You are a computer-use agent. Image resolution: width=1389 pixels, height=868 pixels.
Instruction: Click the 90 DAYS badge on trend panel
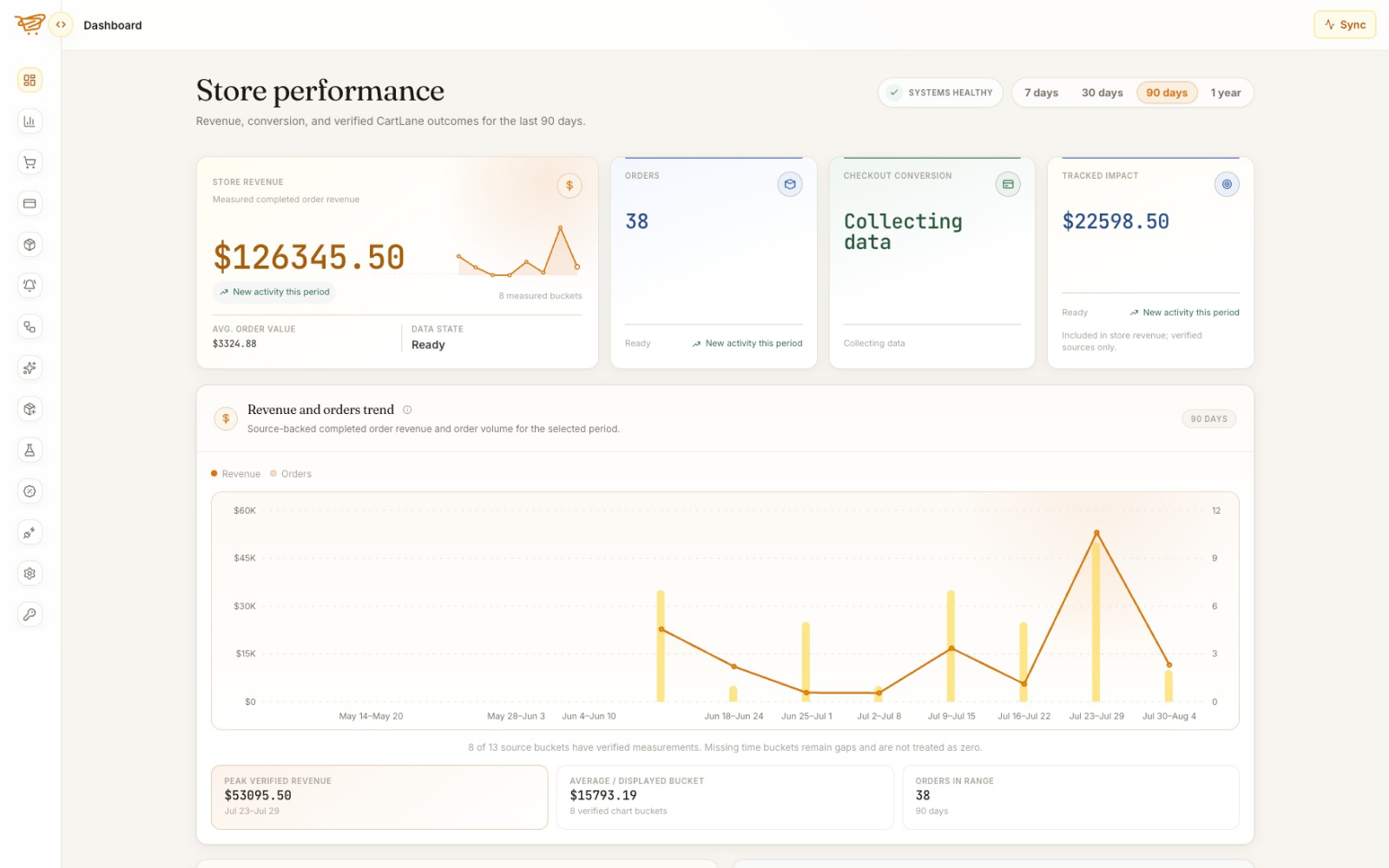pos(1208,418)
